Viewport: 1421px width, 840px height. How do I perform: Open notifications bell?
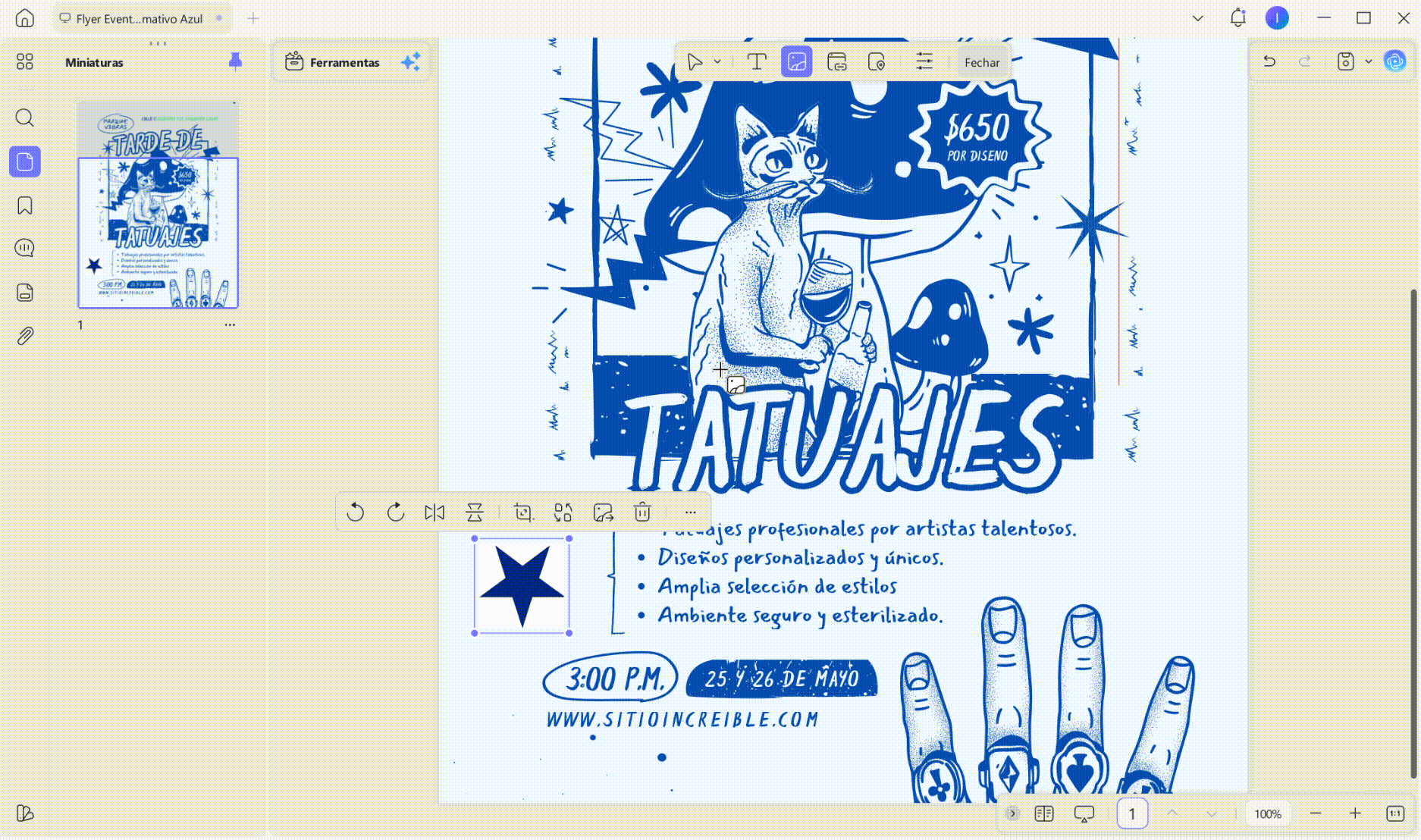coord(1238,18)
